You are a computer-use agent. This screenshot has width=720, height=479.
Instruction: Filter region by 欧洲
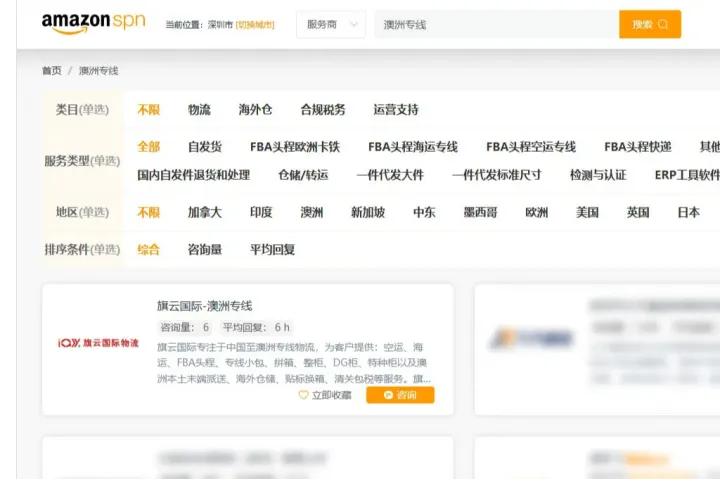pos(536,213)
